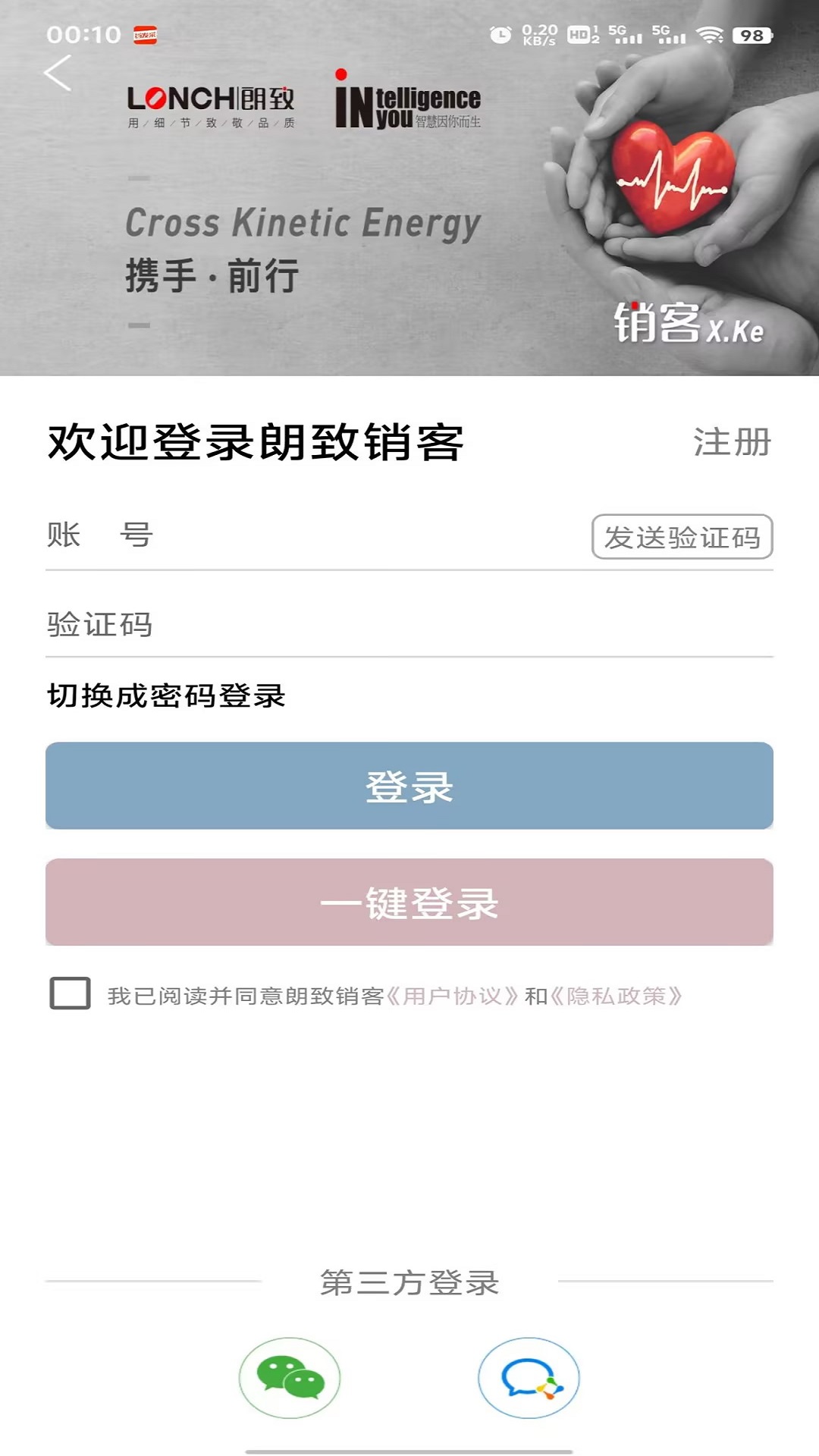Image resolution: width=819 pixels, height=1456 pixels.
Task: Tap the Wi-Fi status icon
Action: (x=710, y=35)
